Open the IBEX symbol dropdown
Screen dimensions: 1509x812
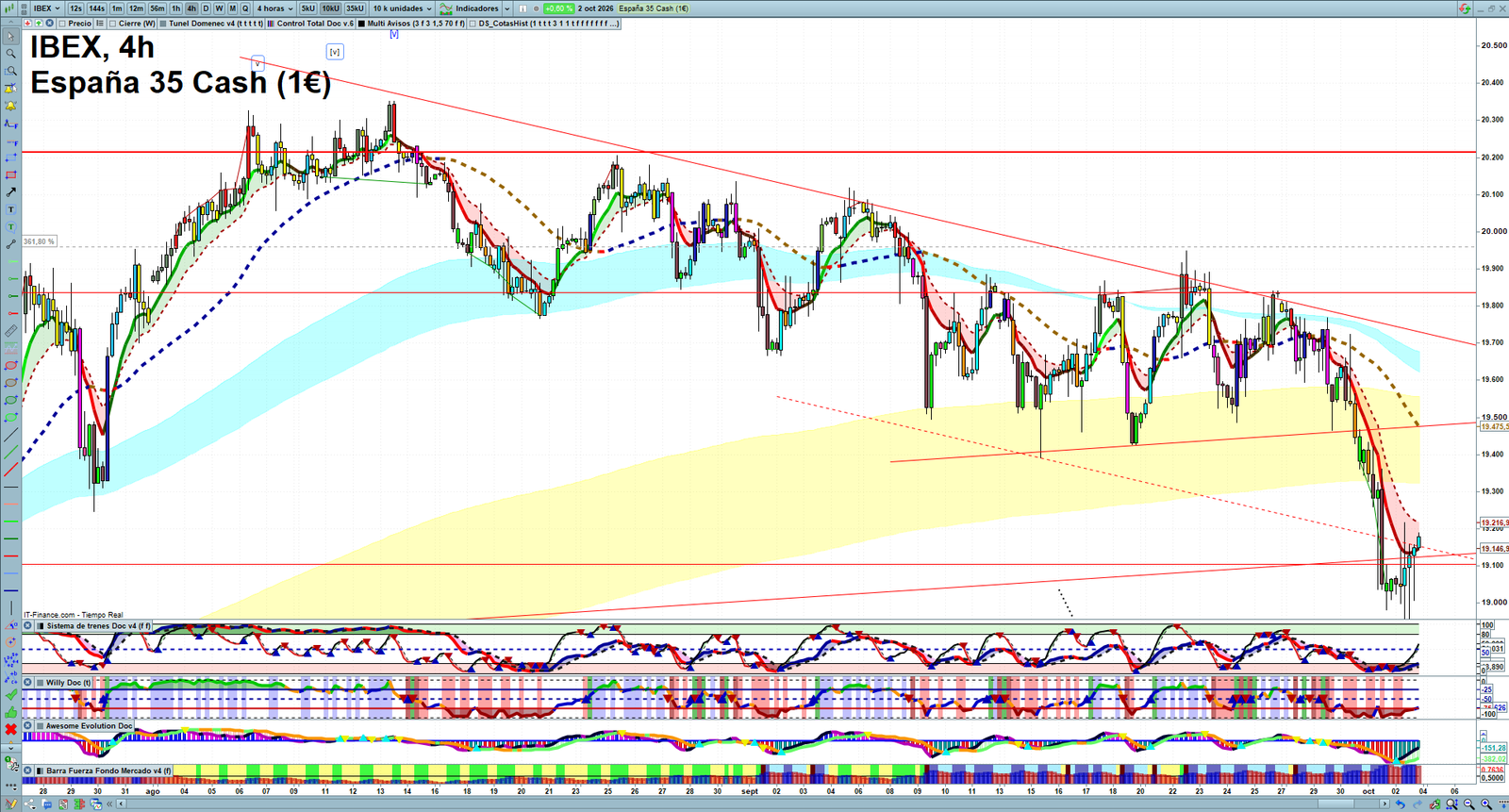(x=46, y=8)
